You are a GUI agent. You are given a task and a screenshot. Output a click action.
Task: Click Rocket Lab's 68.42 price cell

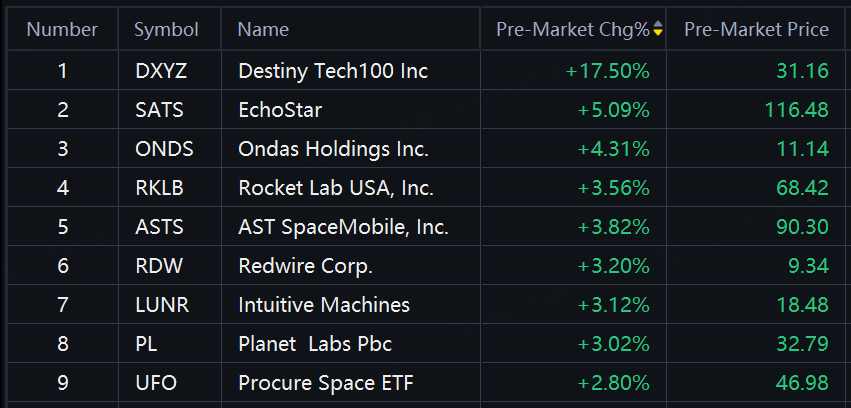click(802, 188)
